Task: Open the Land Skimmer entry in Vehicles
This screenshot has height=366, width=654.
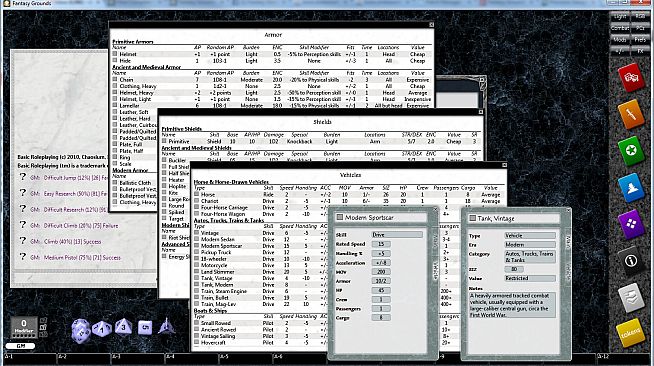Action: pos(217,272)
